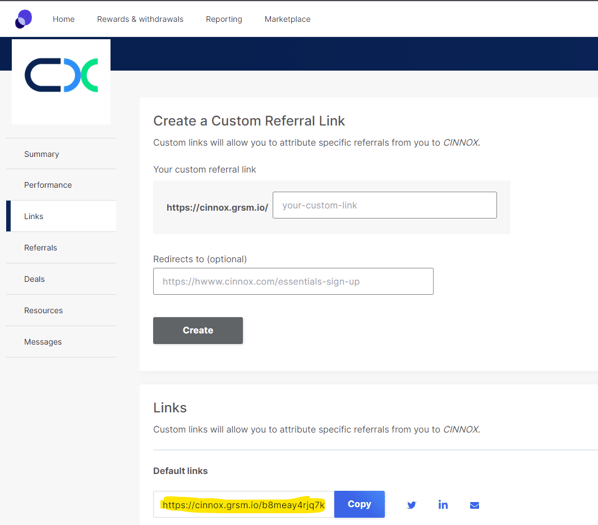Click the 'Links' section heading

[x=170, y=408]
